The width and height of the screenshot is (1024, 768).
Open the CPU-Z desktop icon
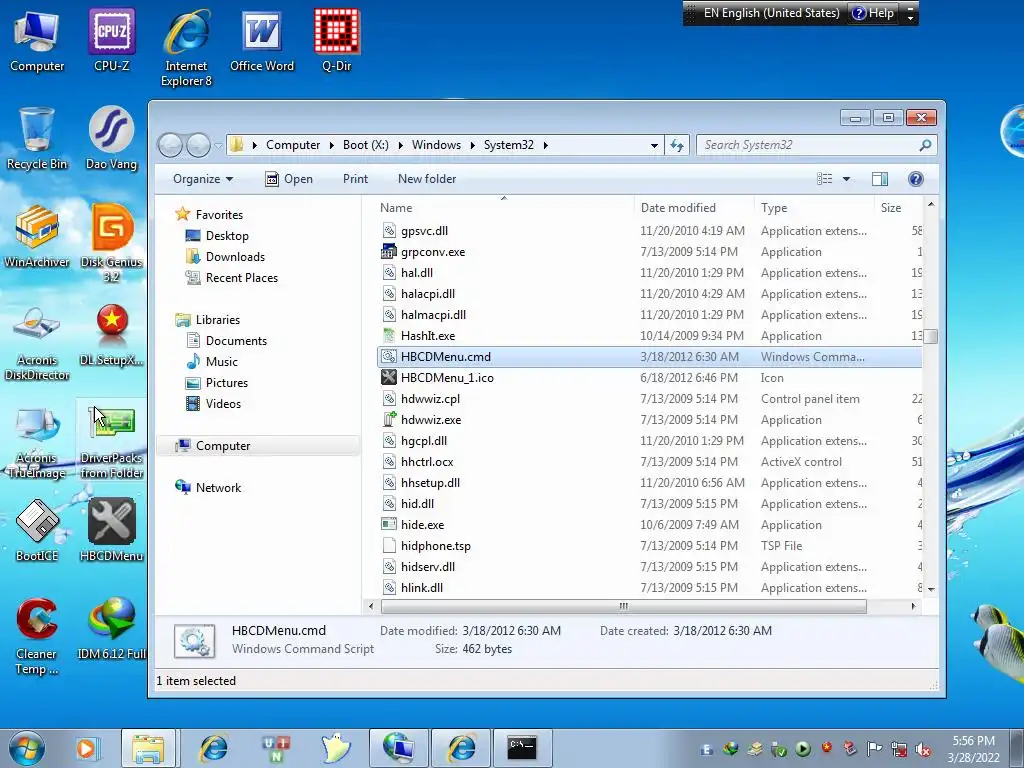pos(112,40)
